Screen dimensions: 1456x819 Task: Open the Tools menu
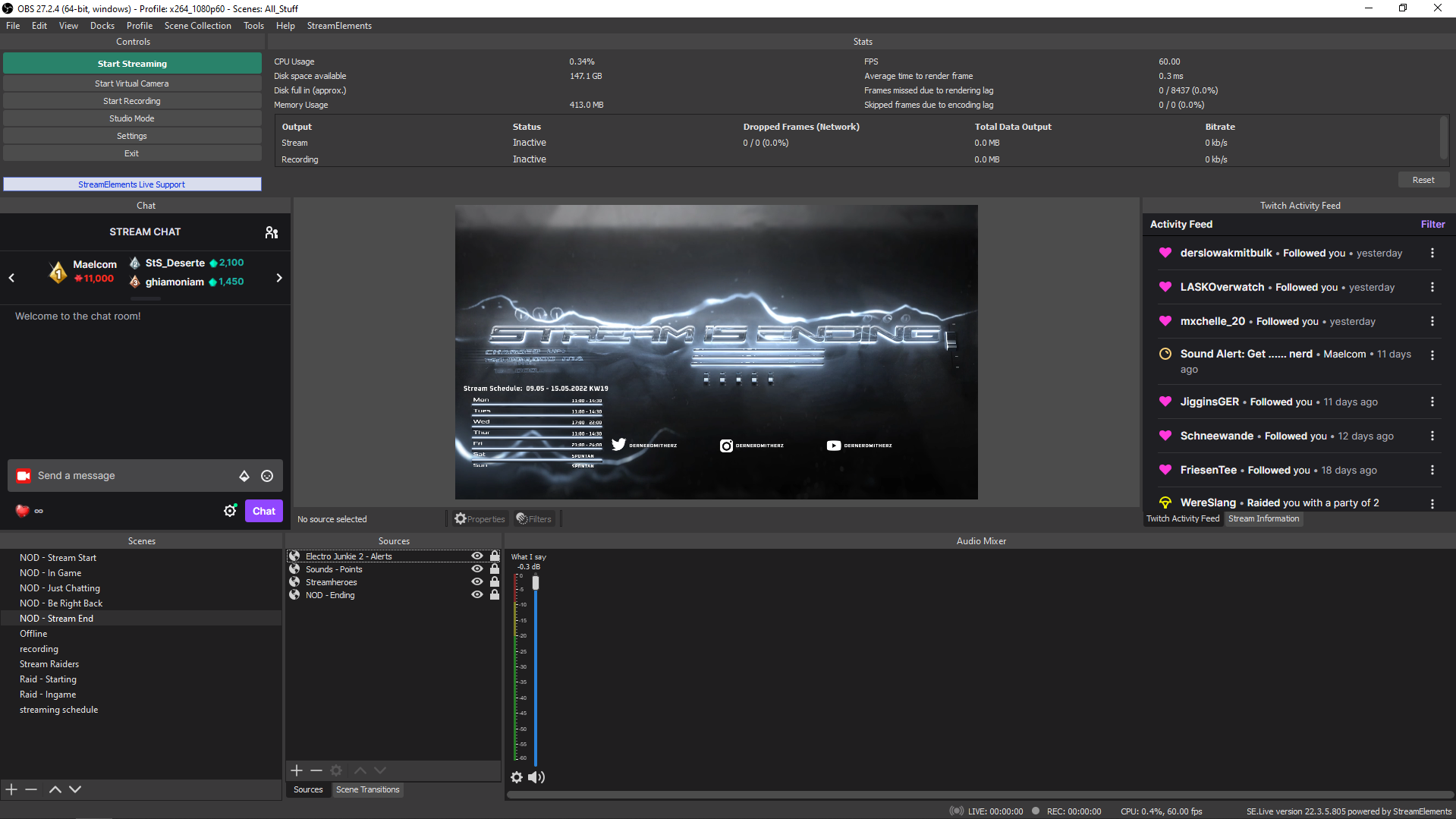click(x=253, y=26)
